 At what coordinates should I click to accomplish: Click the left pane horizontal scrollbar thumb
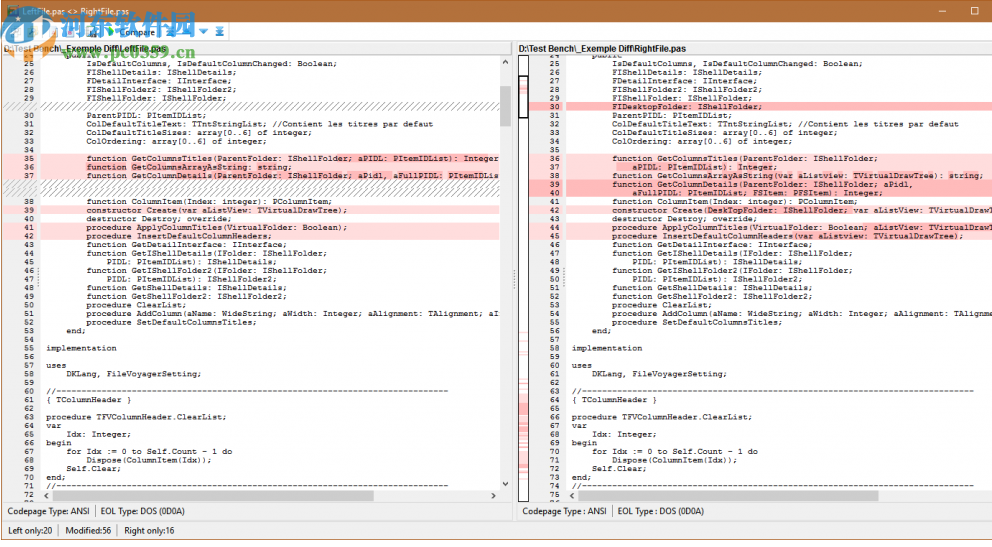pos(213,496)
